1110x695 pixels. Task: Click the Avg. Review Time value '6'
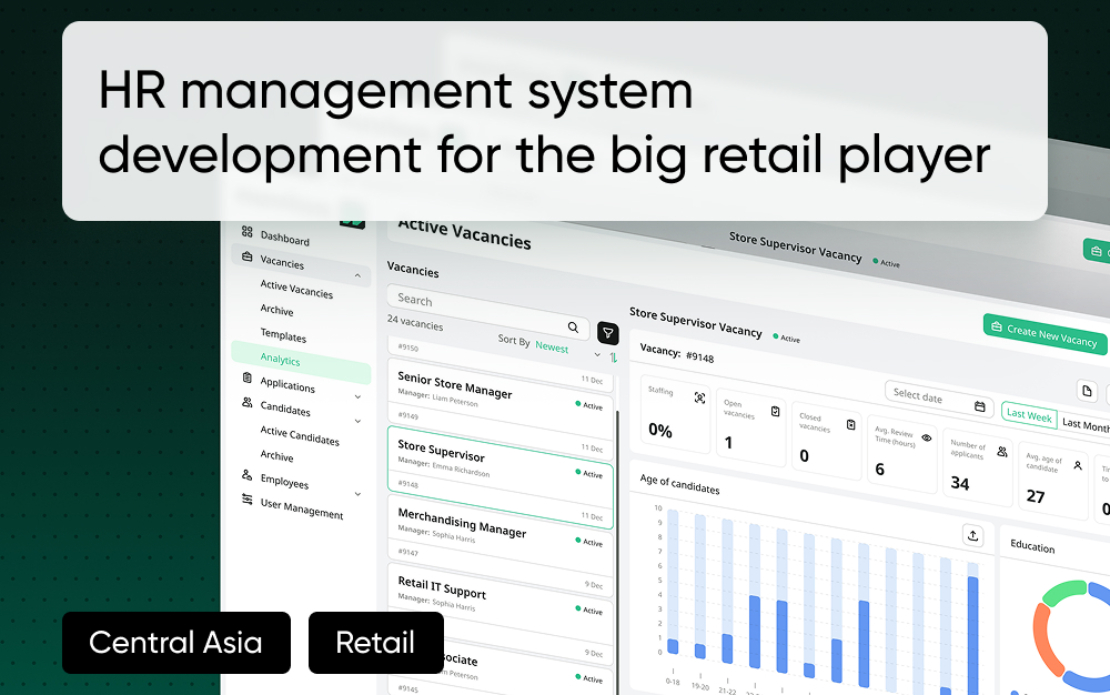(880, 469)
